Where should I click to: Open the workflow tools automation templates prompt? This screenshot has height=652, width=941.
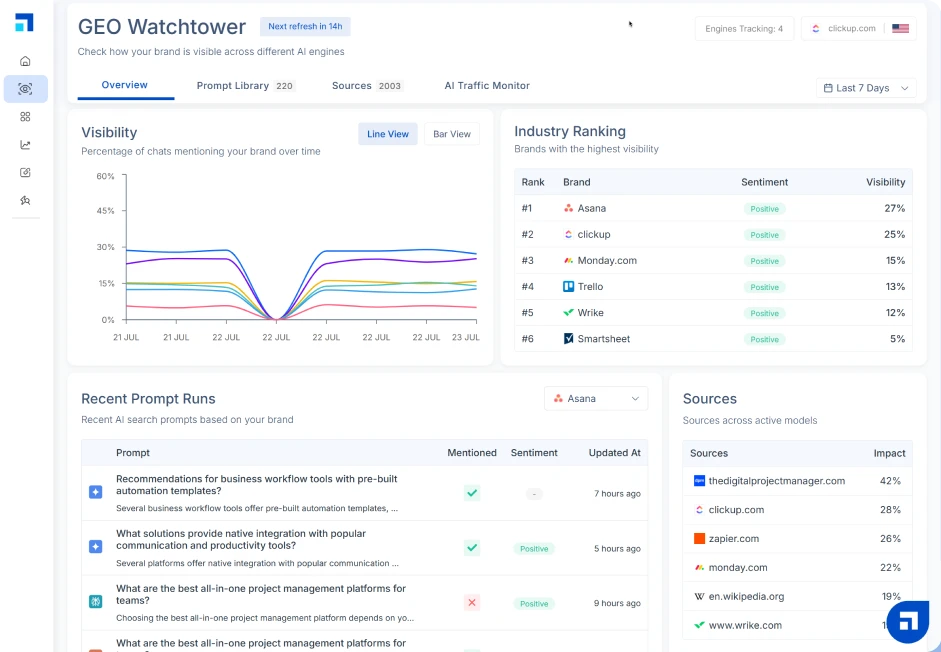[x=364, y=493]
